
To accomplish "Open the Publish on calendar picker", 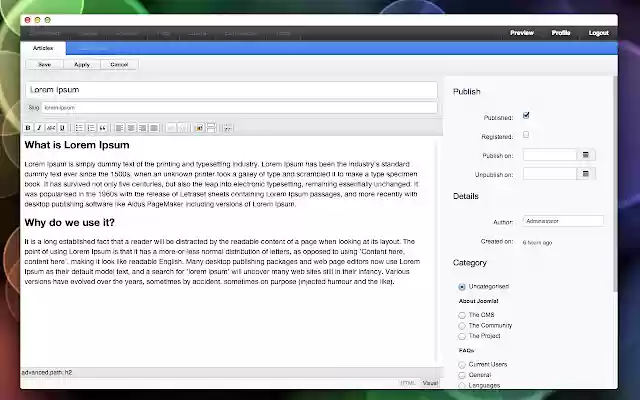I will click(x=586, y=155).
